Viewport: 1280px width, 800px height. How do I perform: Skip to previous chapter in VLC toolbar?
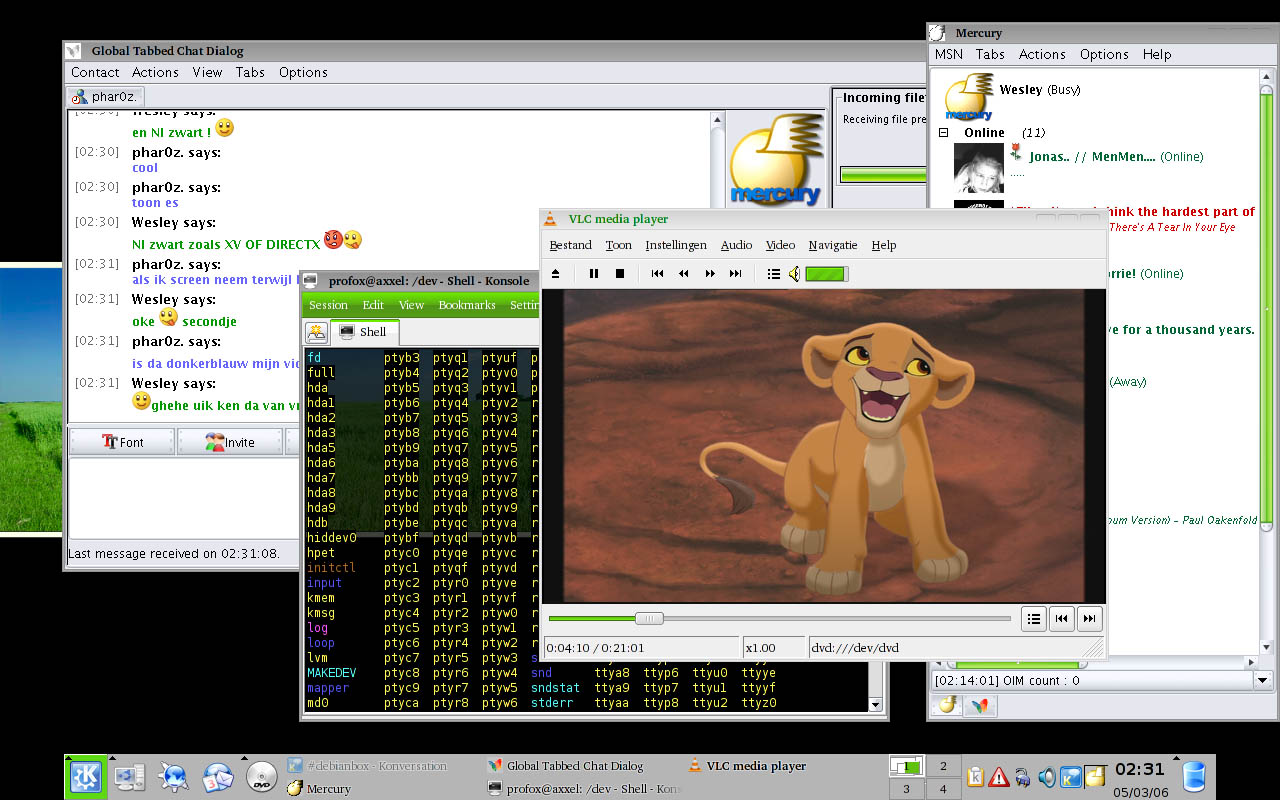click(x=657, y=274)
